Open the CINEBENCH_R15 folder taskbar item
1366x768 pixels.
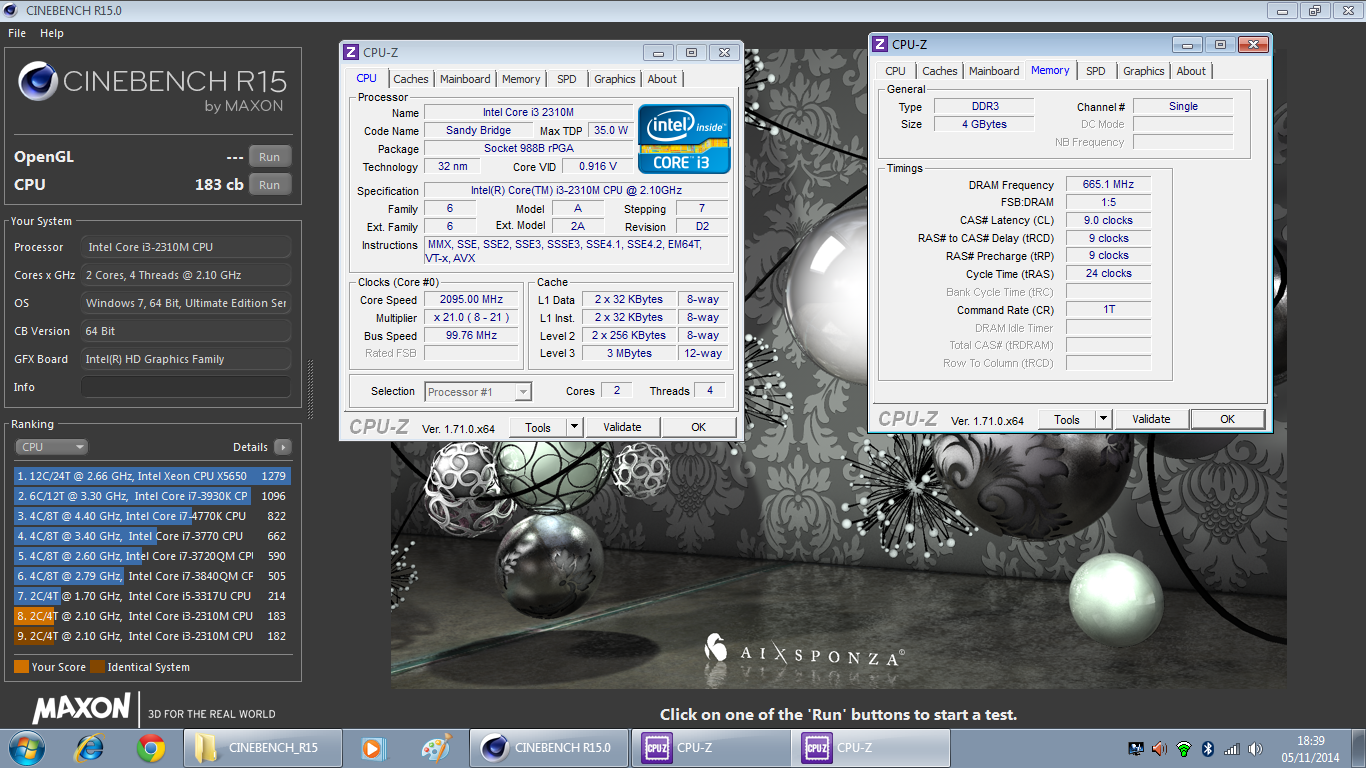(263, 747)
